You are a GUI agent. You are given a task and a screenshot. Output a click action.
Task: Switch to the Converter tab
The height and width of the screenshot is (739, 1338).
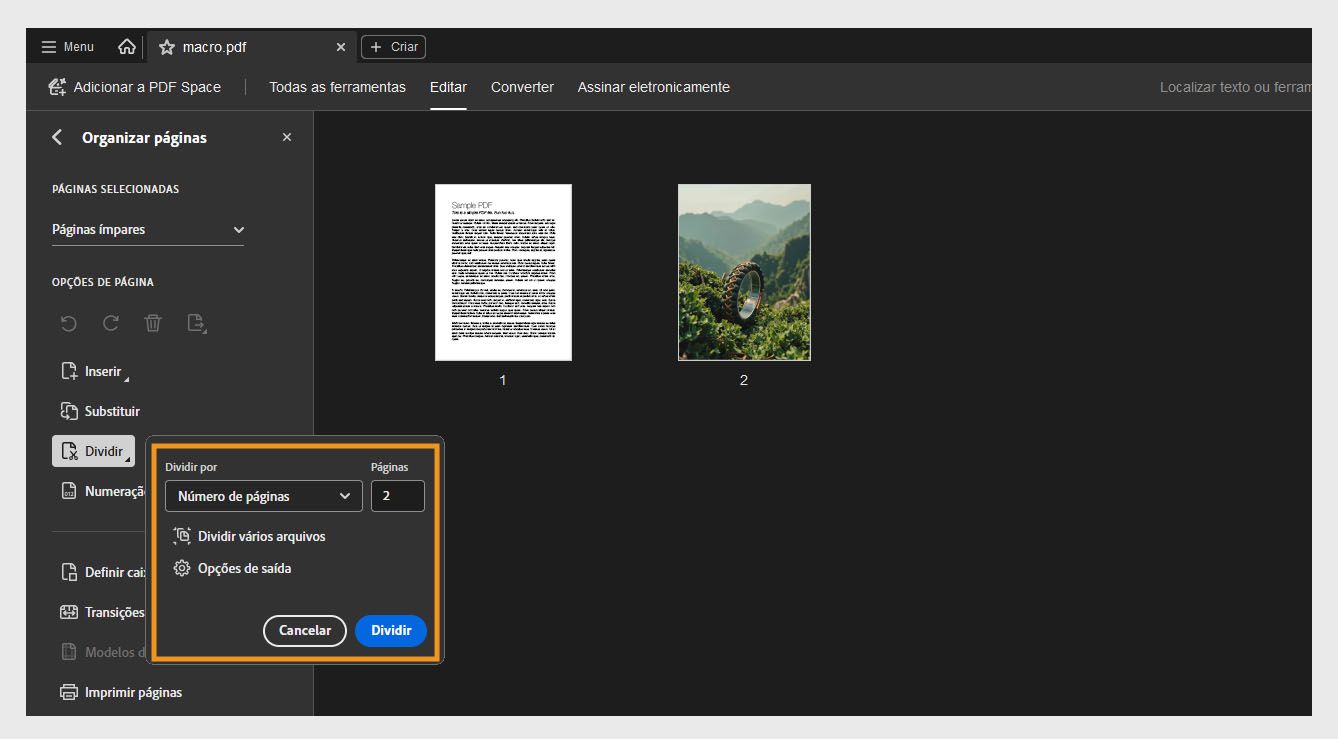tap(522, 87)
